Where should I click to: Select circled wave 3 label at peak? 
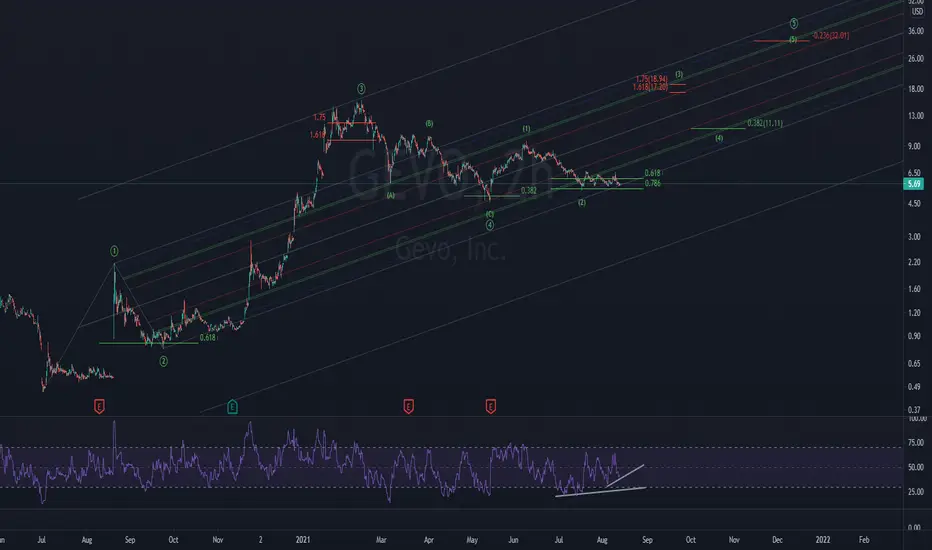[x=361, y=89]
